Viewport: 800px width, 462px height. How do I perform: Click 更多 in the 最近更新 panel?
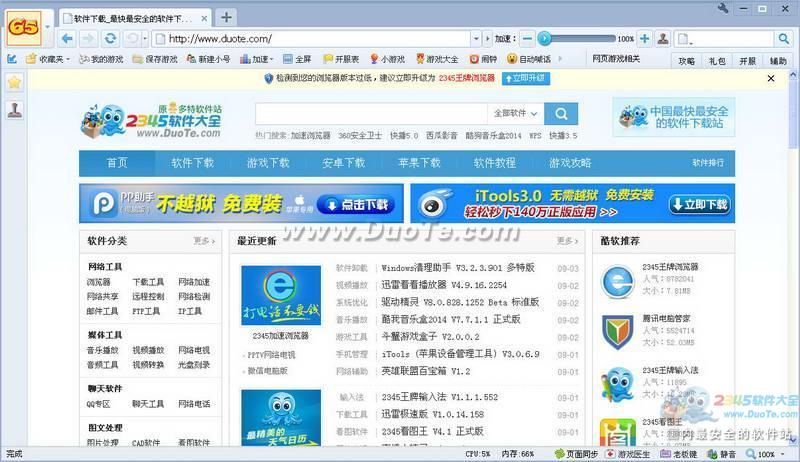coord(567,241)
